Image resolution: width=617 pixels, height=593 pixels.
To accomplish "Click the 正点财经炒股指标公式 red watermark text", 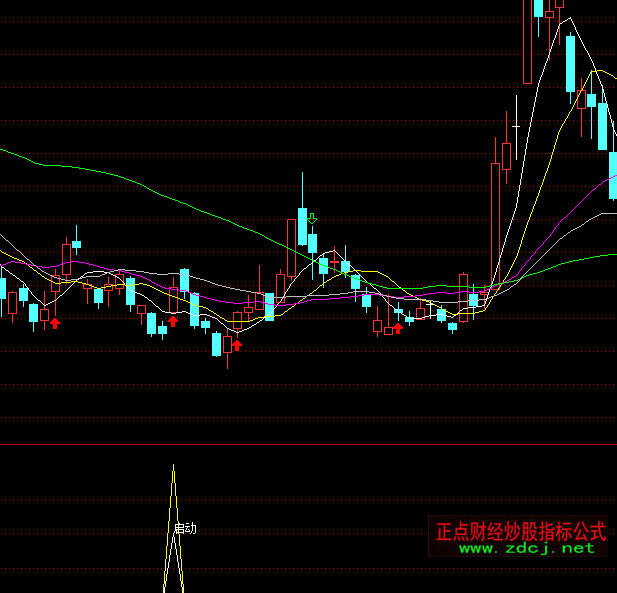I will tap(520, 529).
